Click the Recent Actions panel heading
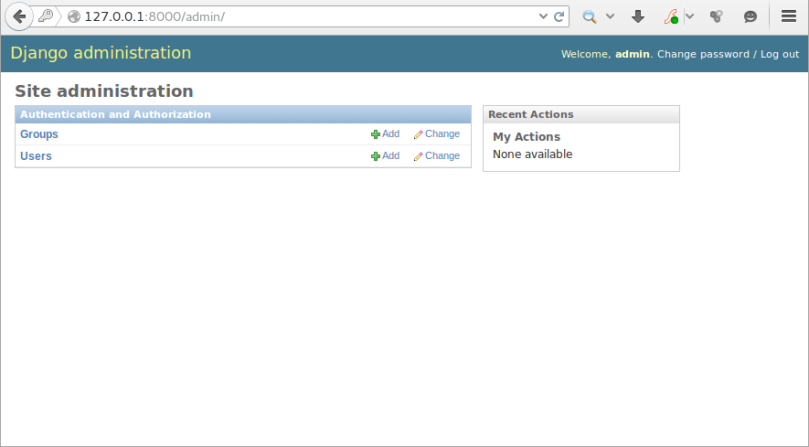The image size is (809, 447). click(531, 115)
